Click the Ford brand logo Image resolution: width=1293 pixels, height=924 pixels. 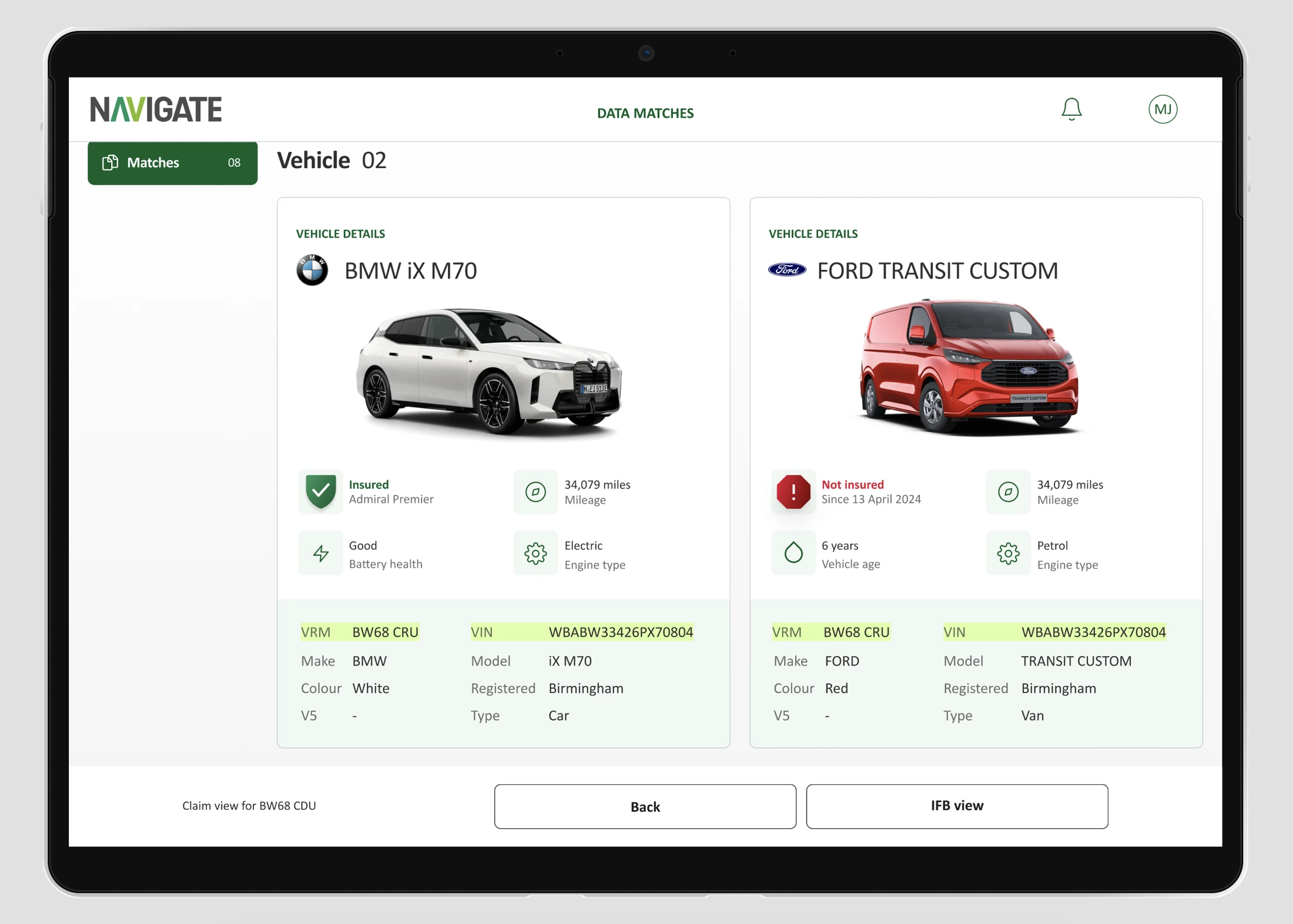click(x=788, y=270)
